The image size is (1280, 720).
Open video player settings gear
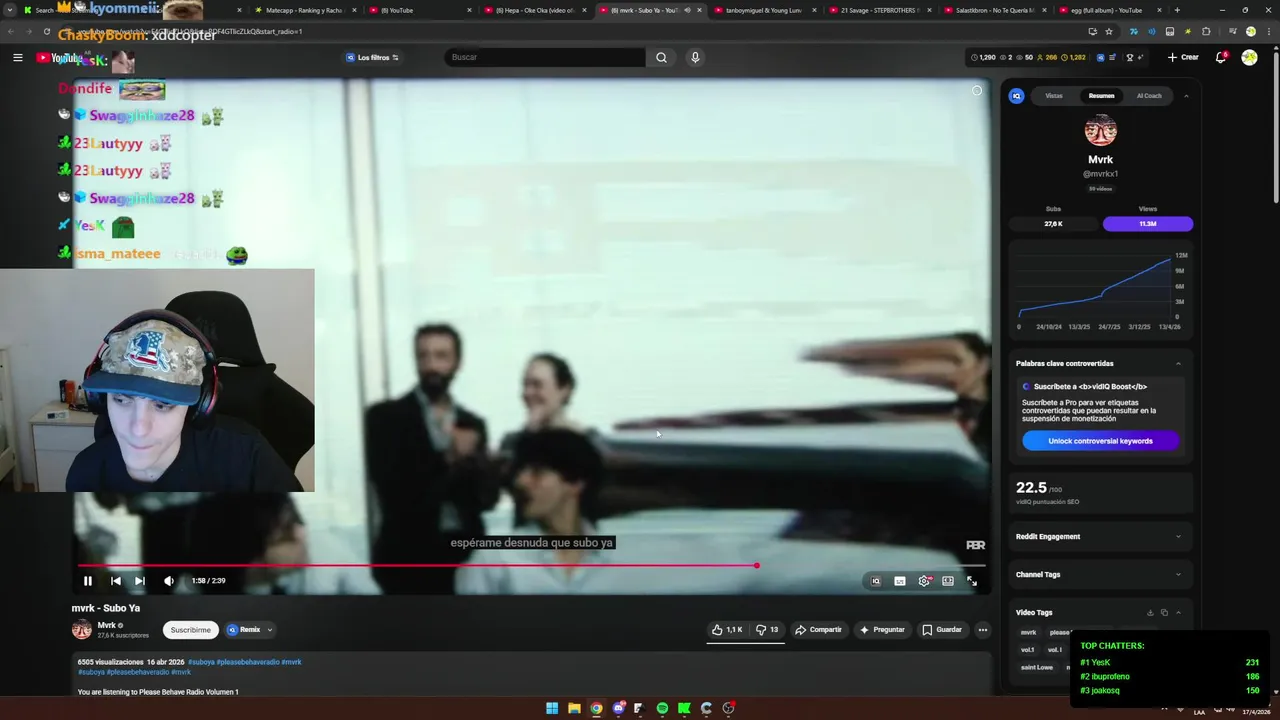point(924,581)
